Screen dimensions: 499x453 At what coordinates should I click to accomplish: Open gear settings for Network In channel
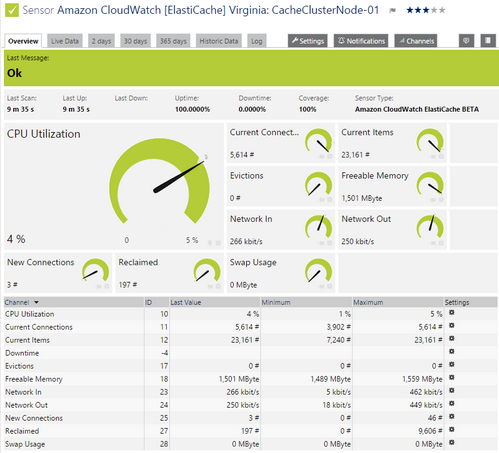coord(451,390)
